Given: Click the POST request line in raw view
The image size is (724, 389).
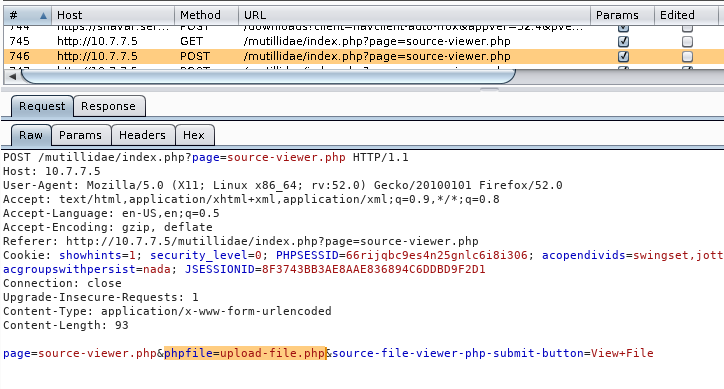Looking at the screenshot, I should point(205,158).
